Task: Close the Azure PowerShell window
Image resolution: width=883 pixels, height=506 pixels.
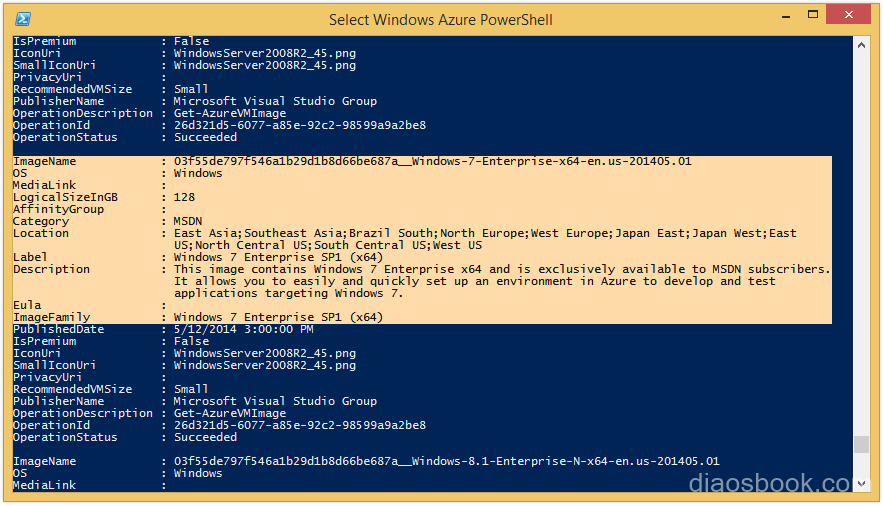Action: click(849, 15)
